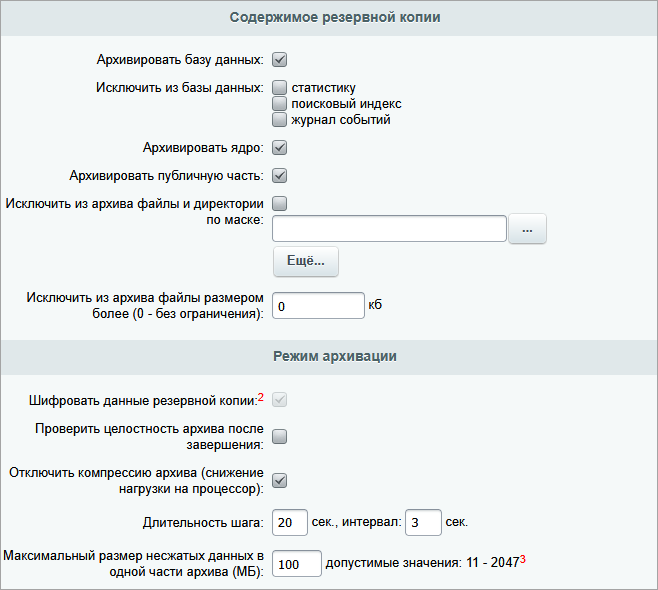658x590 pixels.
Task: Click the file mask text field
Action: (389, 229)
